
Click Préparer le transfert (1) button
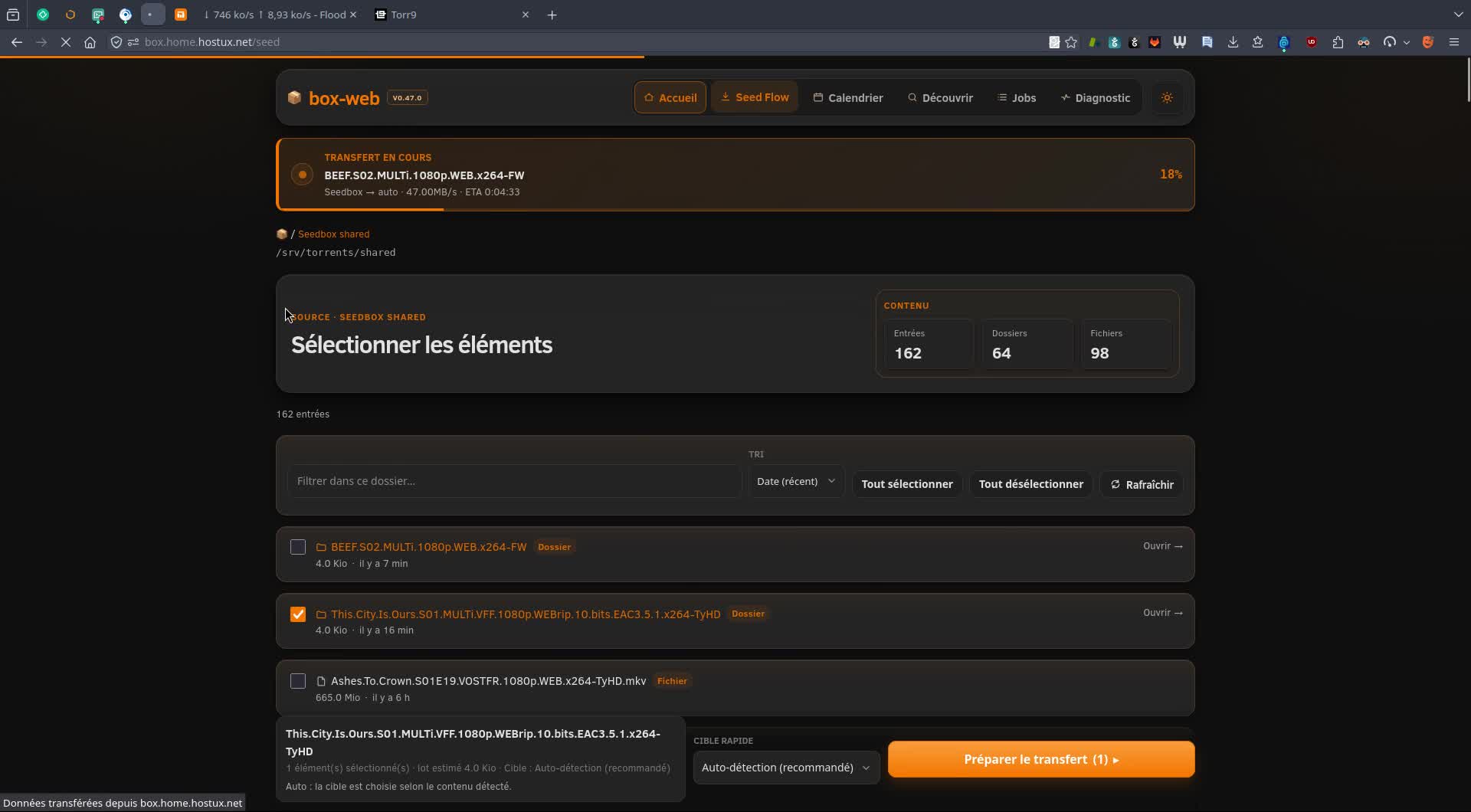pyautogui.click(x=1040, y=759)
